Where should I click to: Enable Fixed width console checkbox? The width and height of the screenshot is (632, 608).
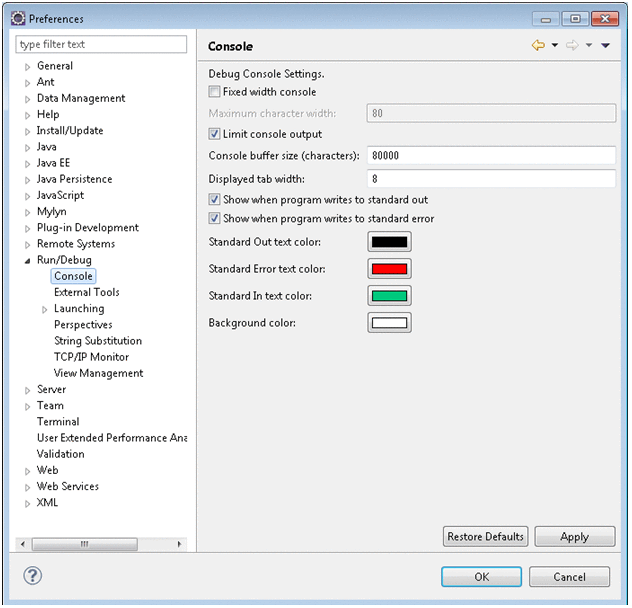pyautogui.click(x=215, y=92)
